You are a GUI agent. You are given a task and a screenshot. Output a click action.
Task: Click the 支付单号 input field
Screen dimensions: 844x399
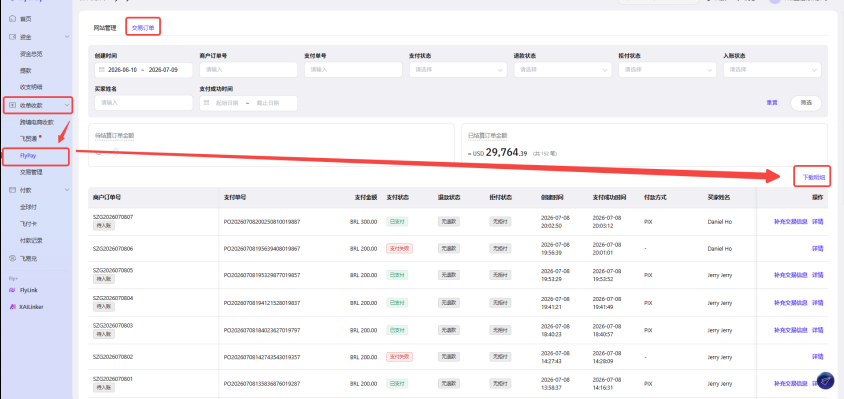coord(353,69)
